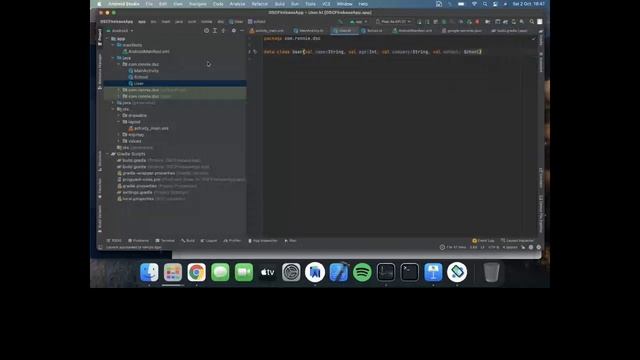Open the Layout Inspector tool window

[x=517, y=241]
